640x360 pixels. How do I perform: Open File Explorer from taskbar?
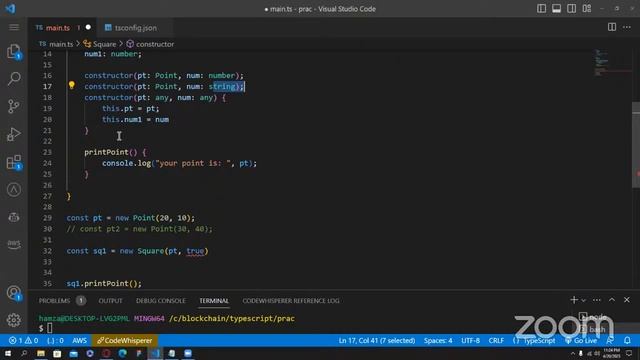click(x=41, y=353)
